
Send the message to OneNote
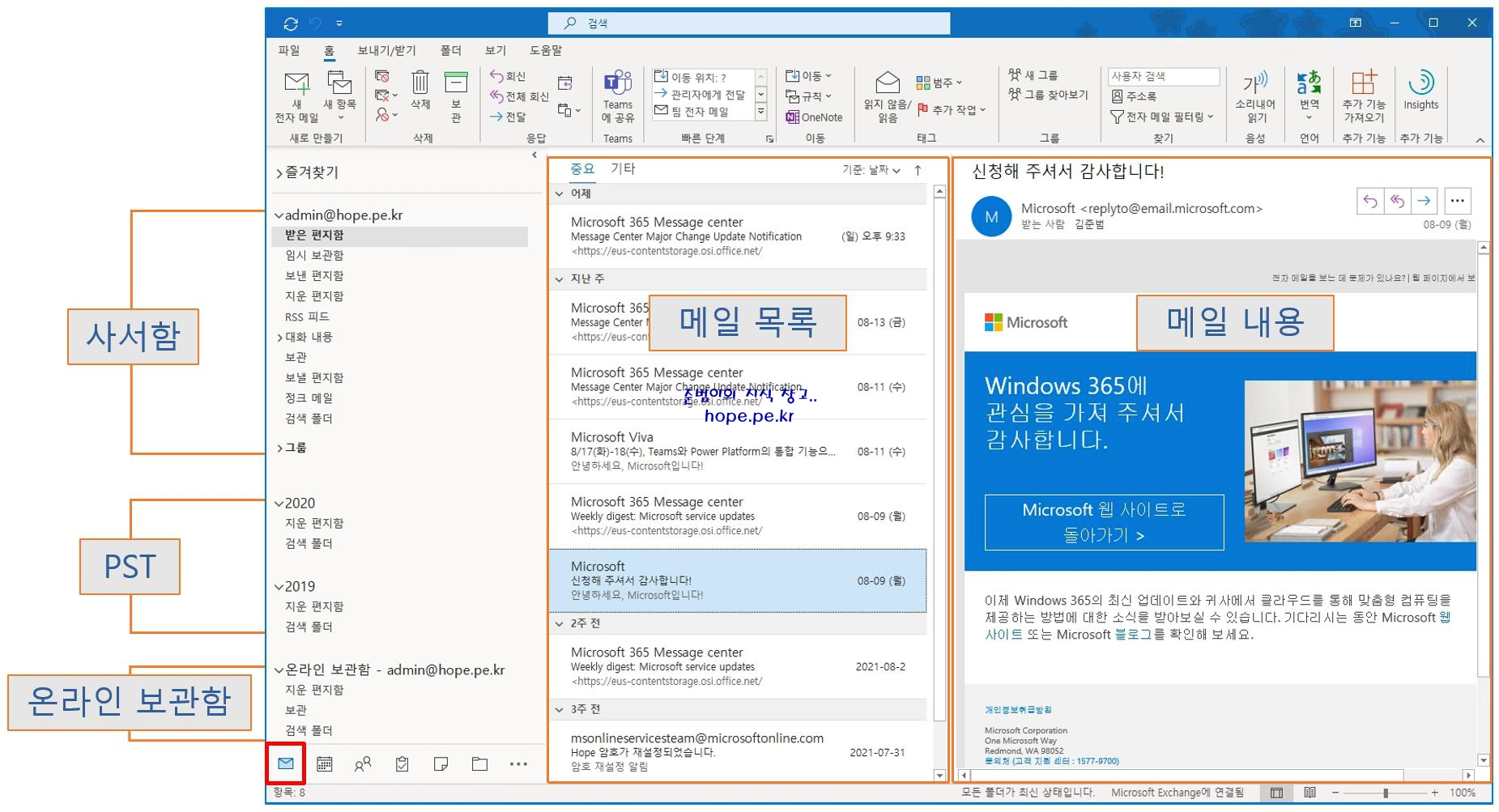point(814,117)
